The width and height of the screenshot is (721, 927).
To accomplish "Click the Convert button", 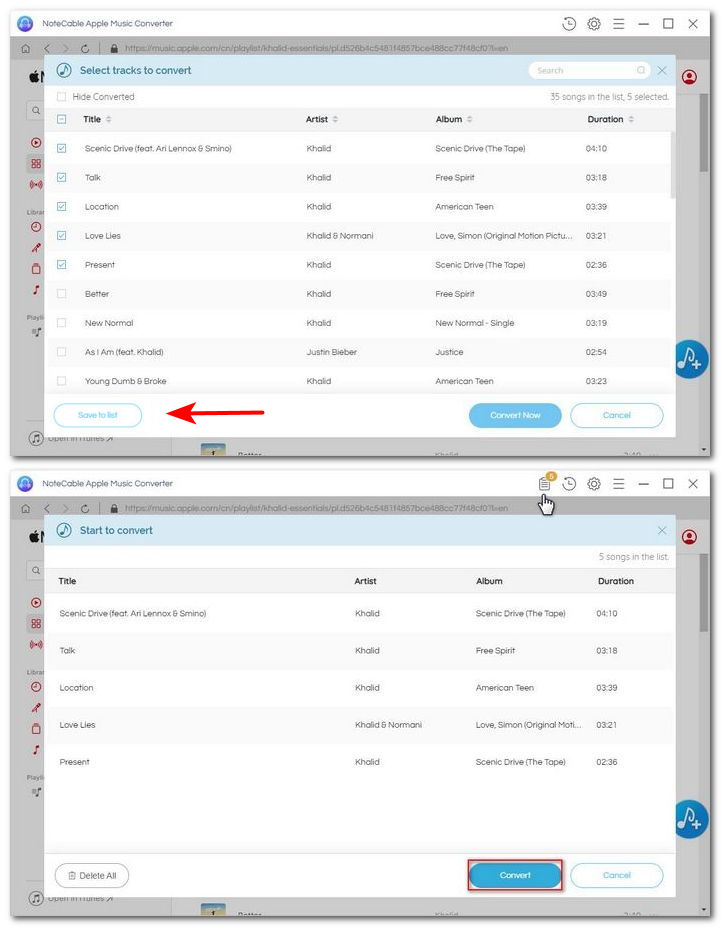I will tap(515, 875).
